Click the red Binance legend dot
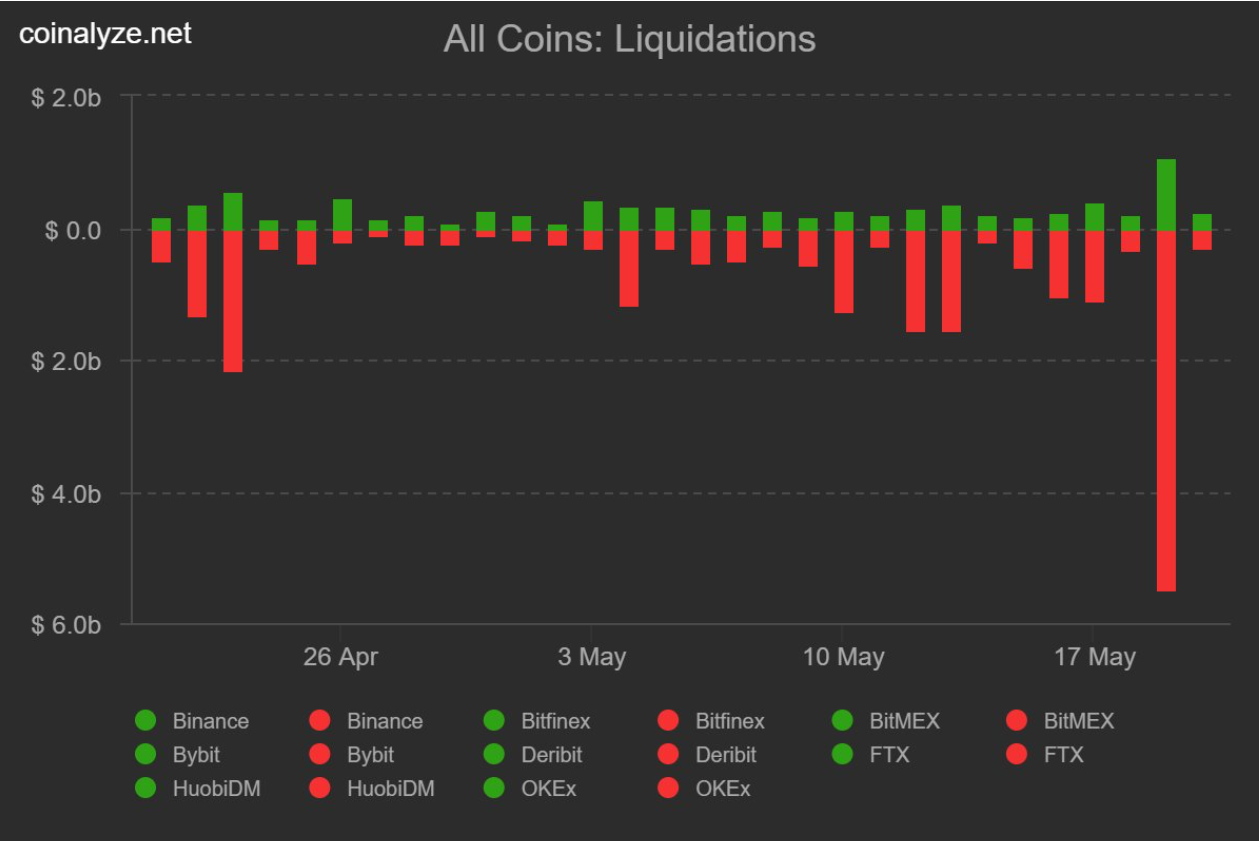Image resolution: width=1259 pixels, height=841 pixels. 320,720
